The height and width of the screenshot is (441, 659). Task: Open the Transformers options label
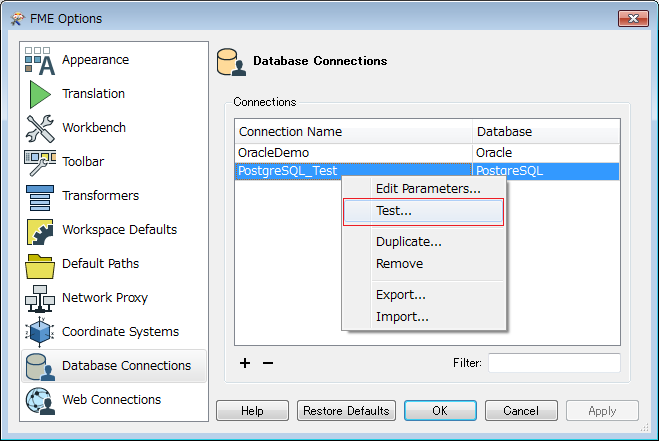pyautogui.click(x=100, y=195)
